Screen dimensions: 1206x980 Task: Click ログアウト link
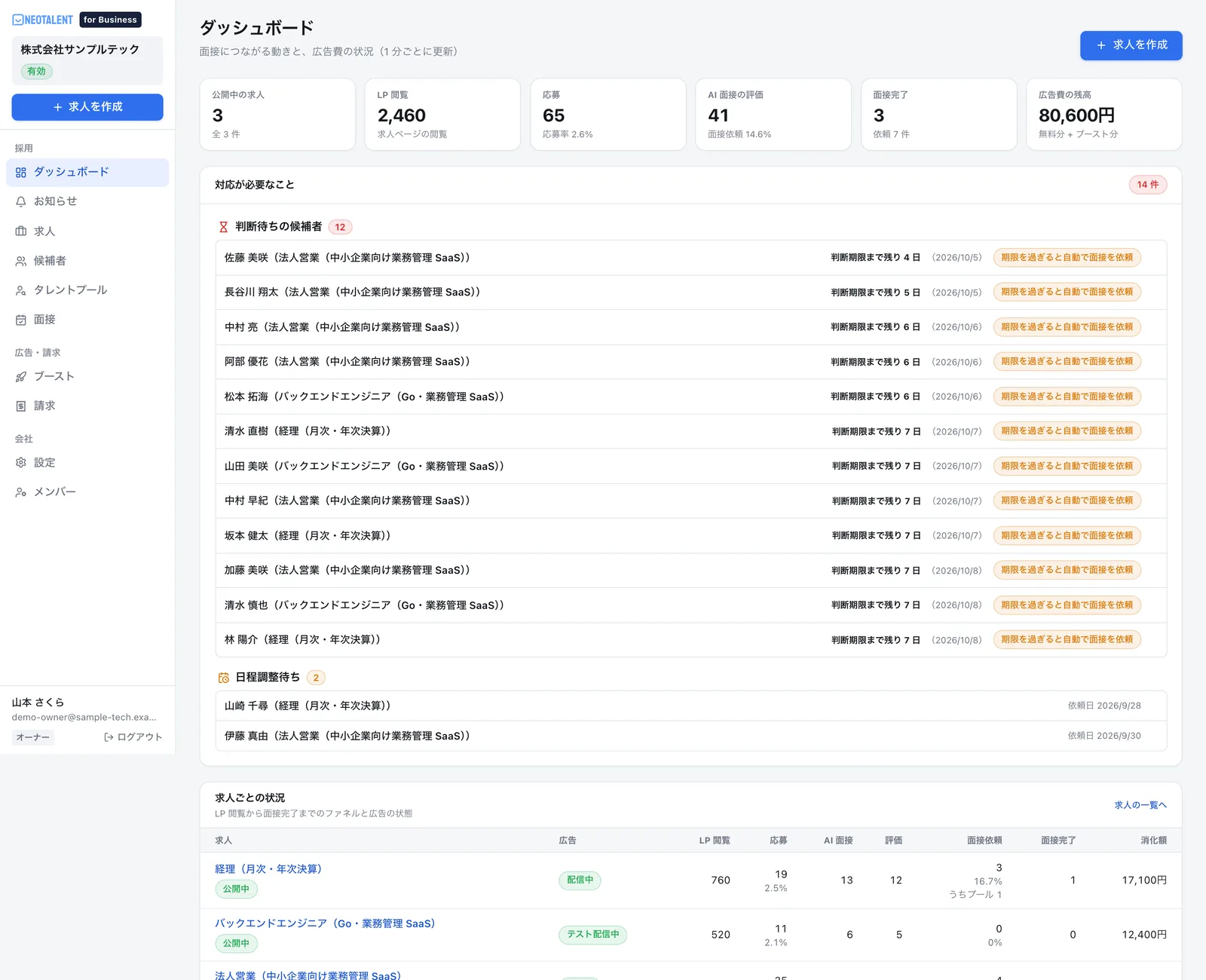click(x=133, y=737)
